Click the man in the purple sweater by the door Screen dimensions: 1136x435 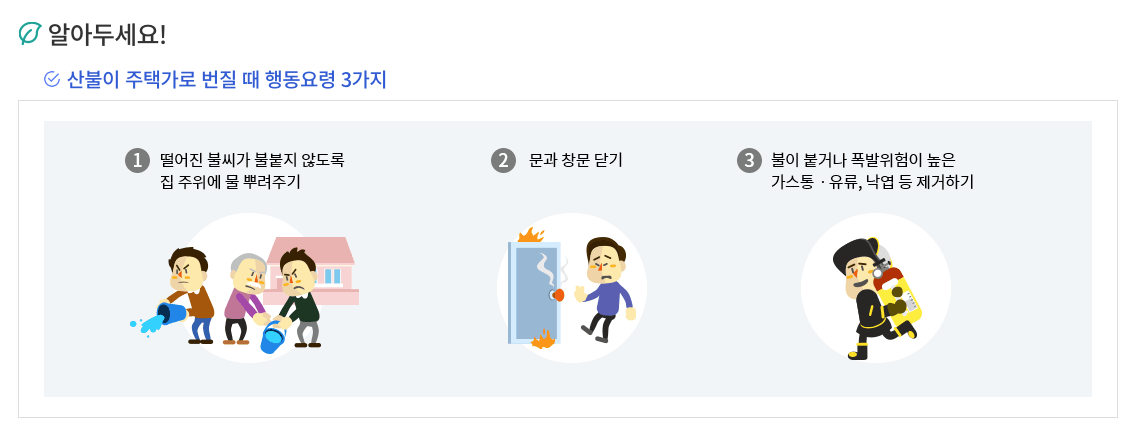pyautogui.click(x=607, y=290)
